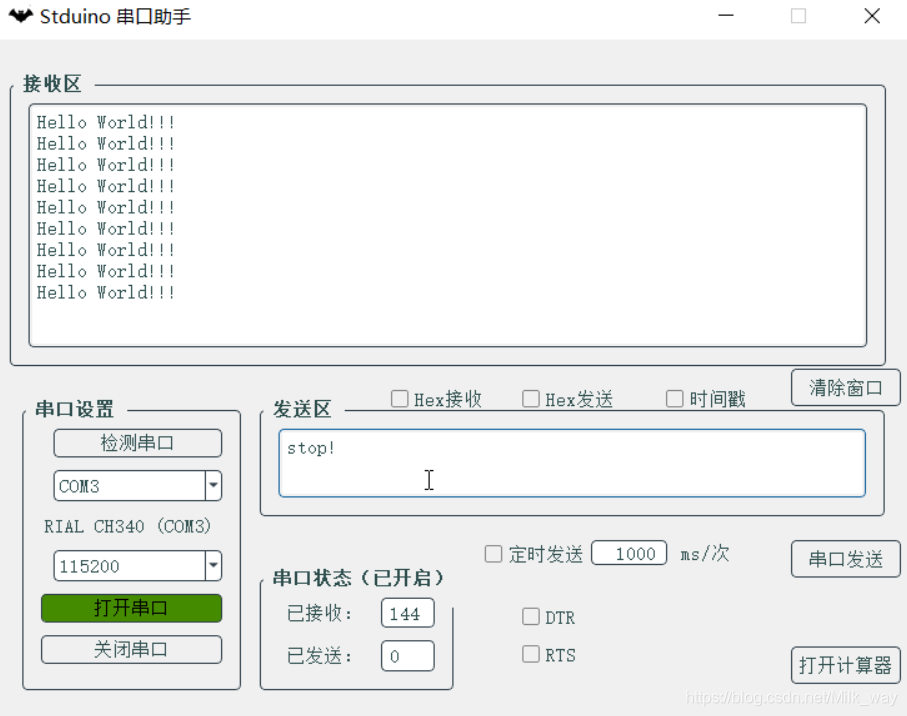Click the 已发送 sent count field
The image size is (907, 716).
tap(407, 656)
